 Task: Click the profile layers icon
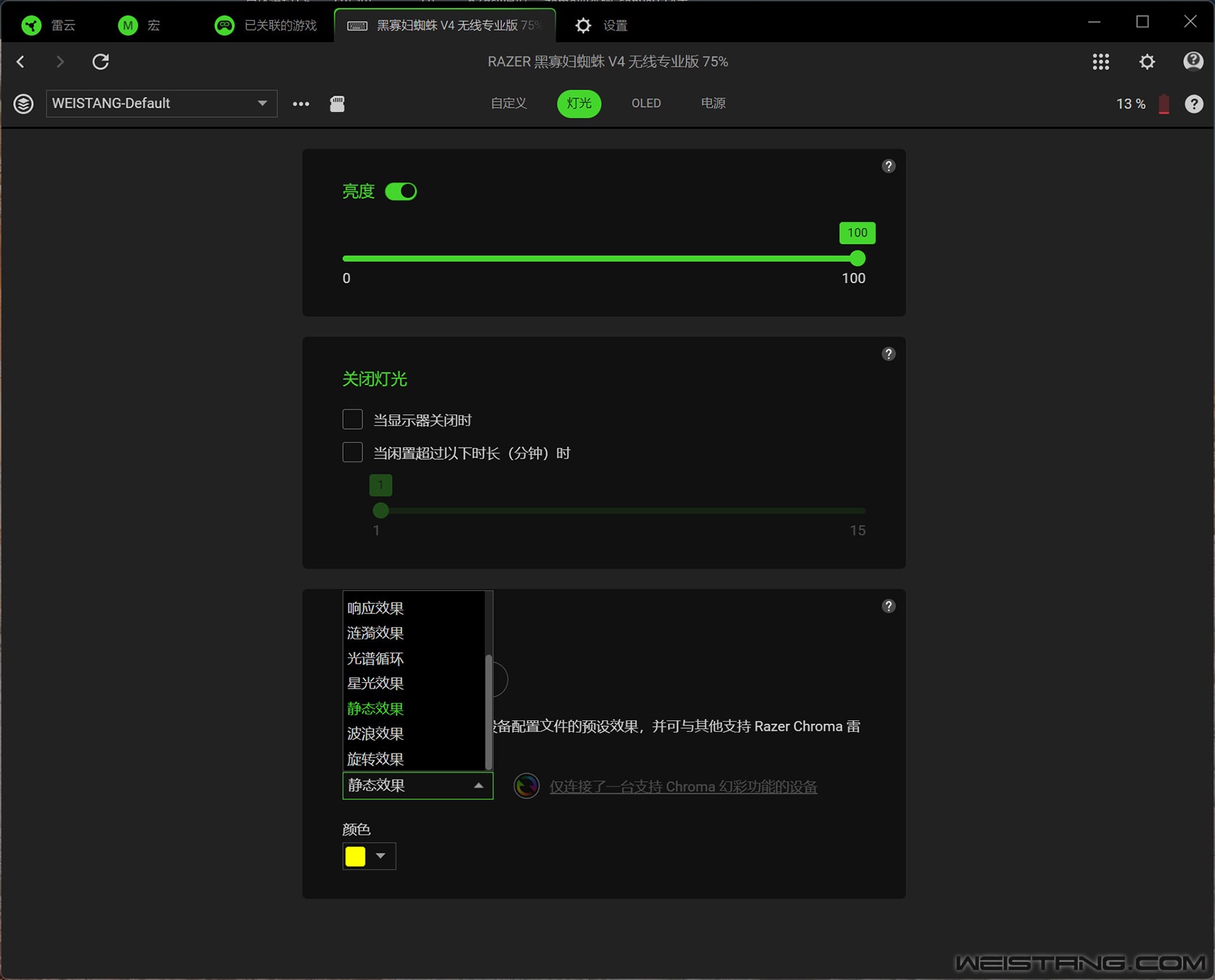click(x=23, y=103)
